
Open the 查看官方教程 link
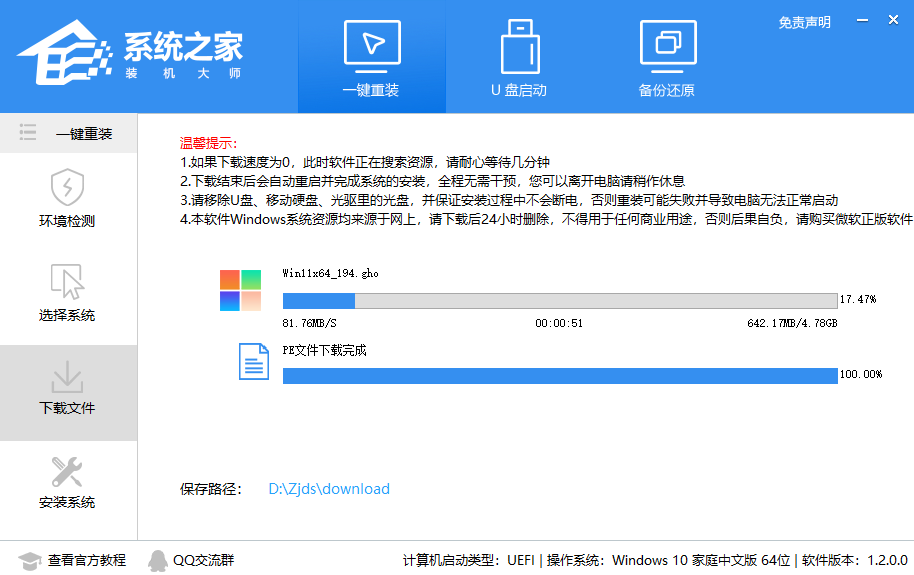(86, 560)
